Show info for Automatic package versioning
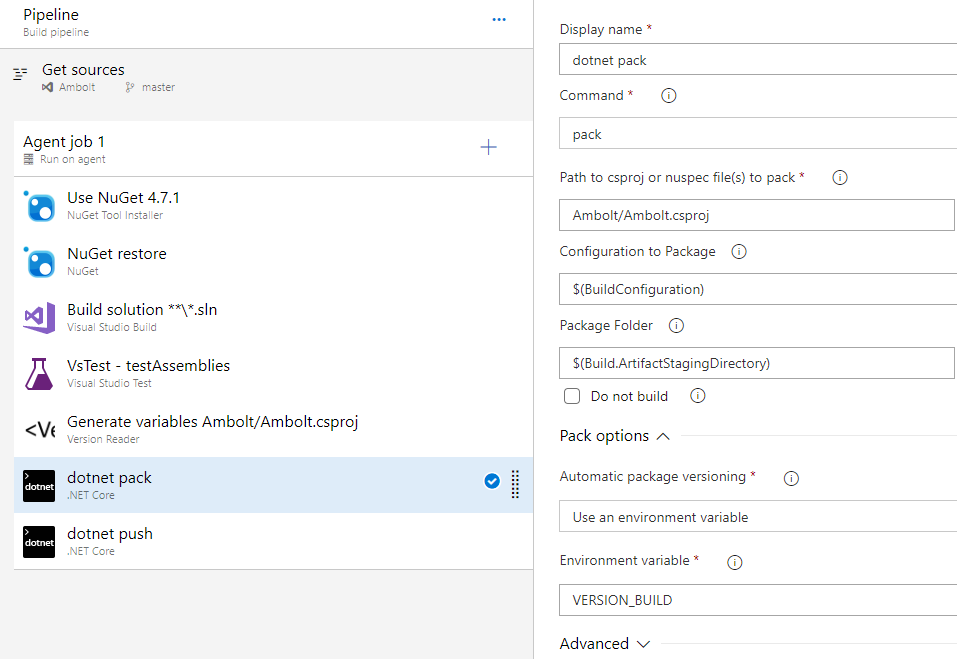 click(x=791, y=478)
